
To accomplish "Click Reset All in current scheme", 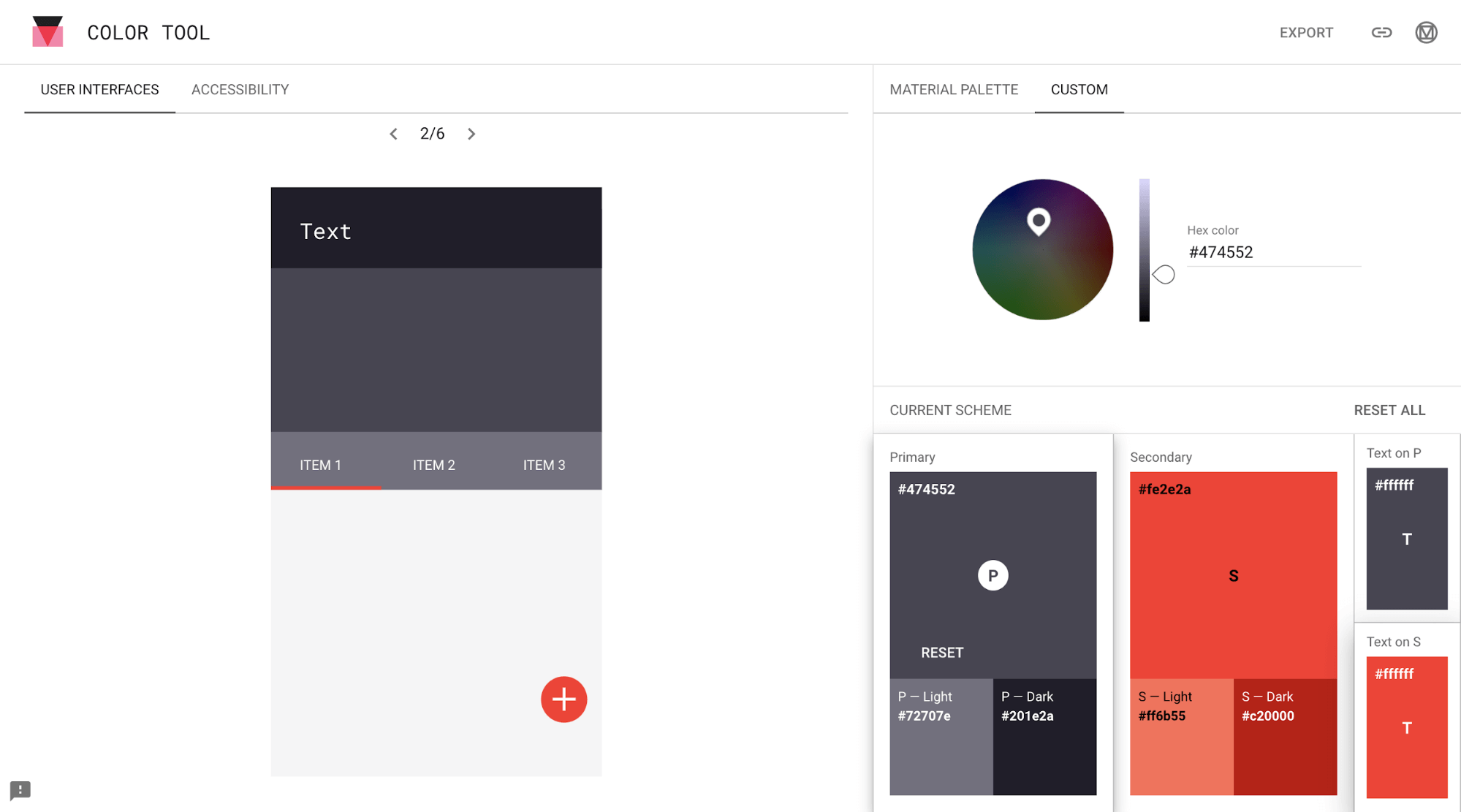I will [1389, 410].
